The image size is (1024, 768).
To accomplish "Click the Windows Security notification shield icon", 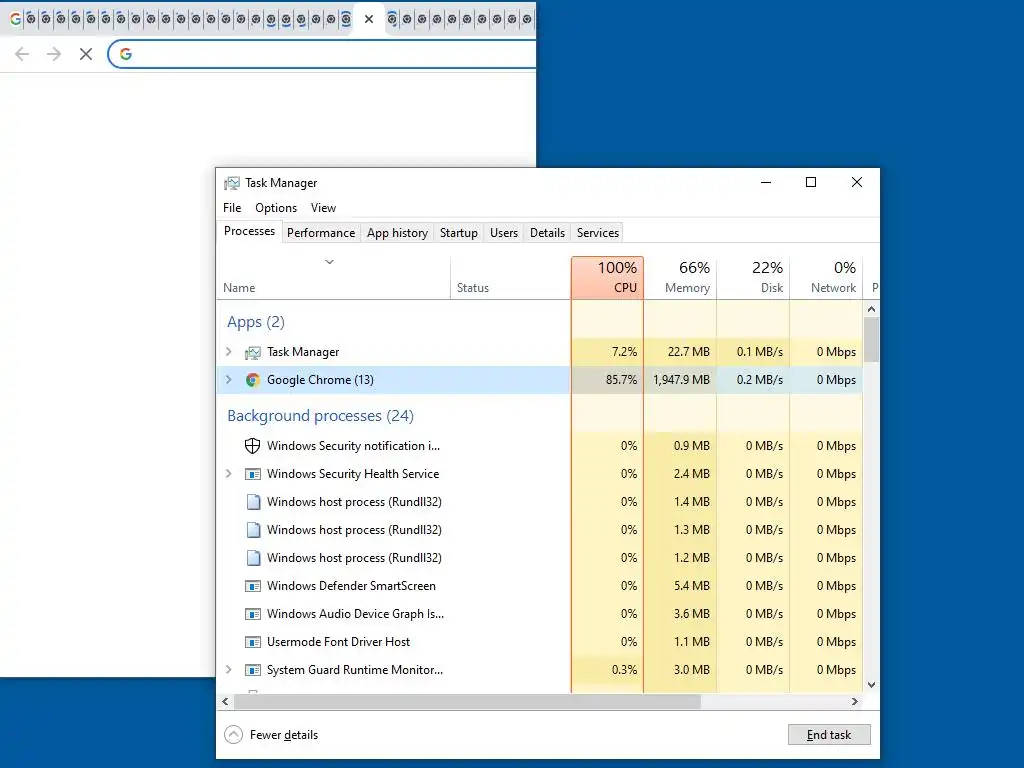I will click(x=253, y=446).
